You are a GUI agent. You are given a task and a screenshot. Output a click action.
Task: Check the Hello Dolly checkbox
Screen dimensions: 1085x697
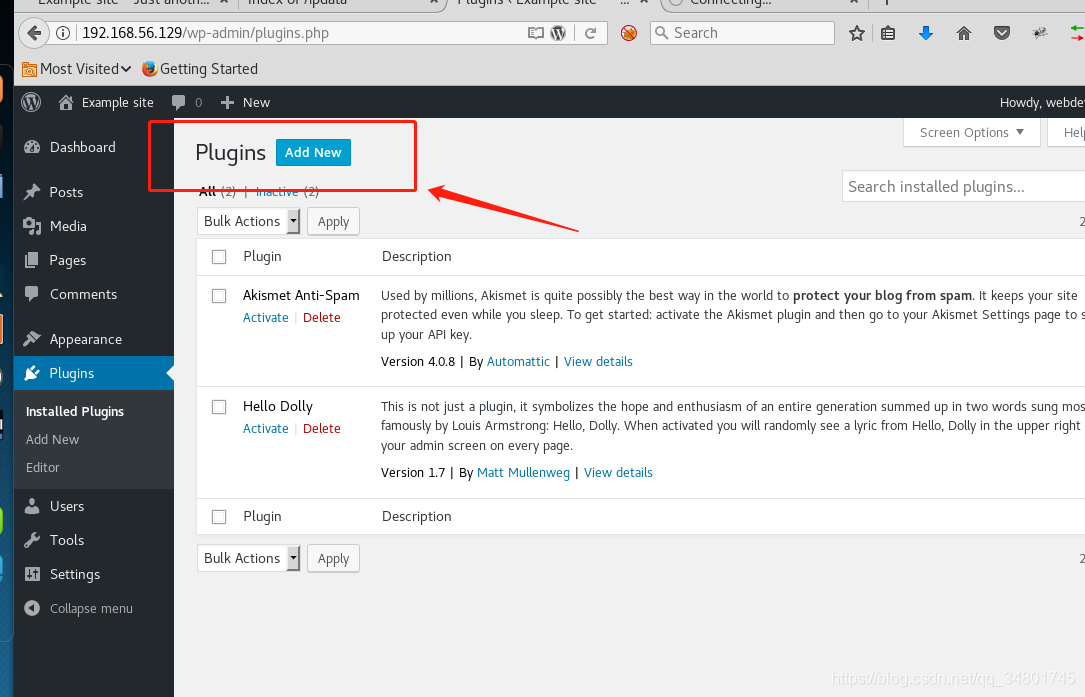click(x=219, y=406)
